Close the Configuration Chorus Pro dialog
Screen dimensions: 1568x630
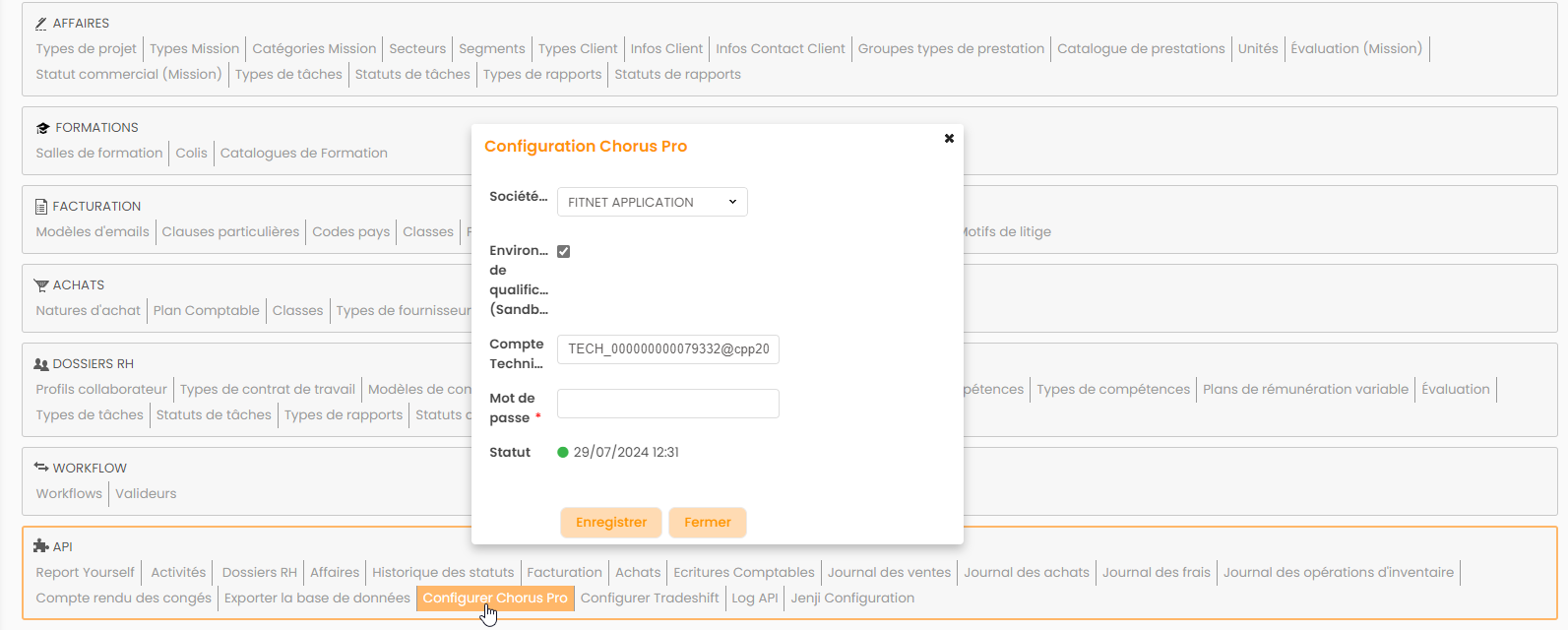(949, 139)
